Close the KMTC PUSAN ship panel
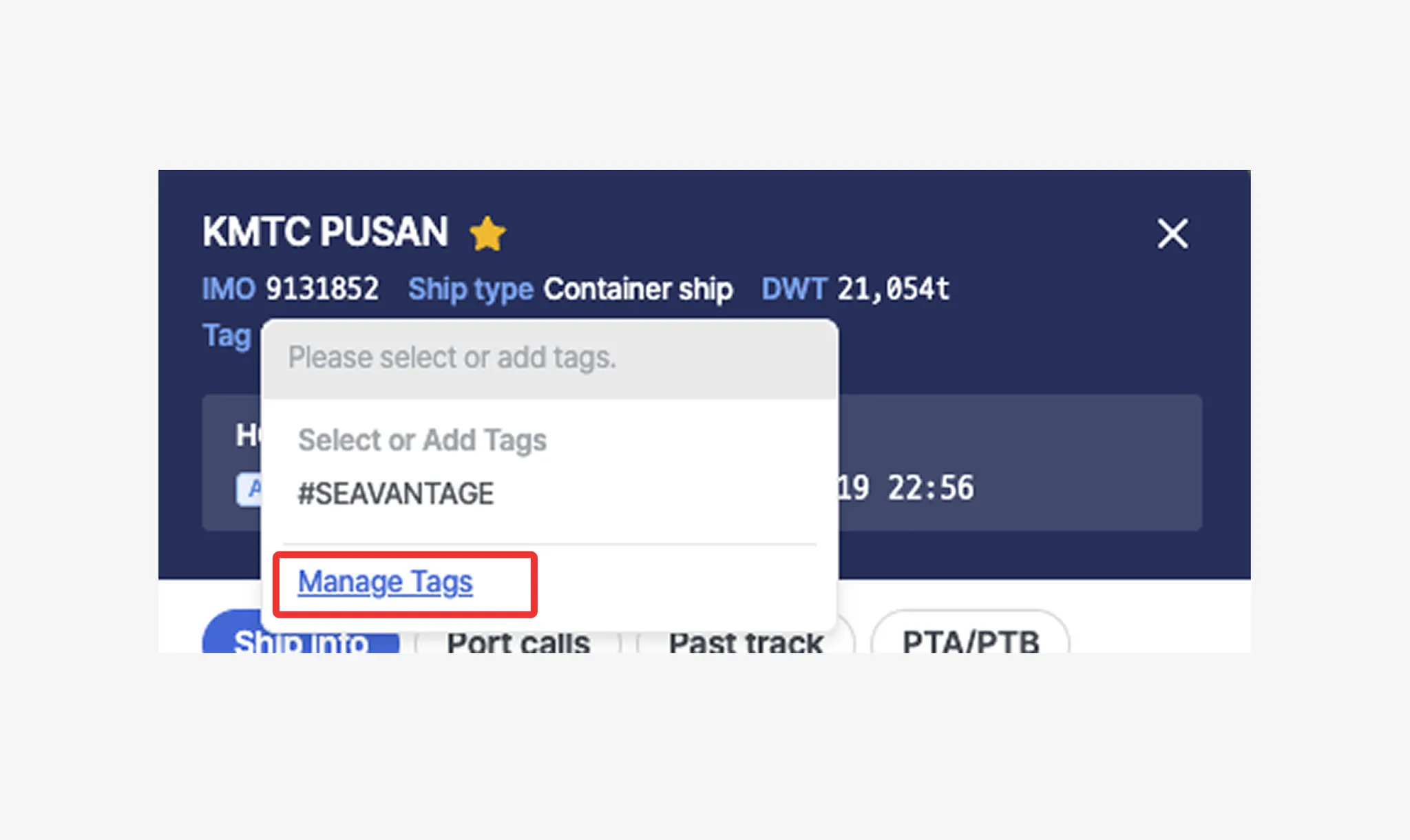The image size is (1410, 840). 1172,233
